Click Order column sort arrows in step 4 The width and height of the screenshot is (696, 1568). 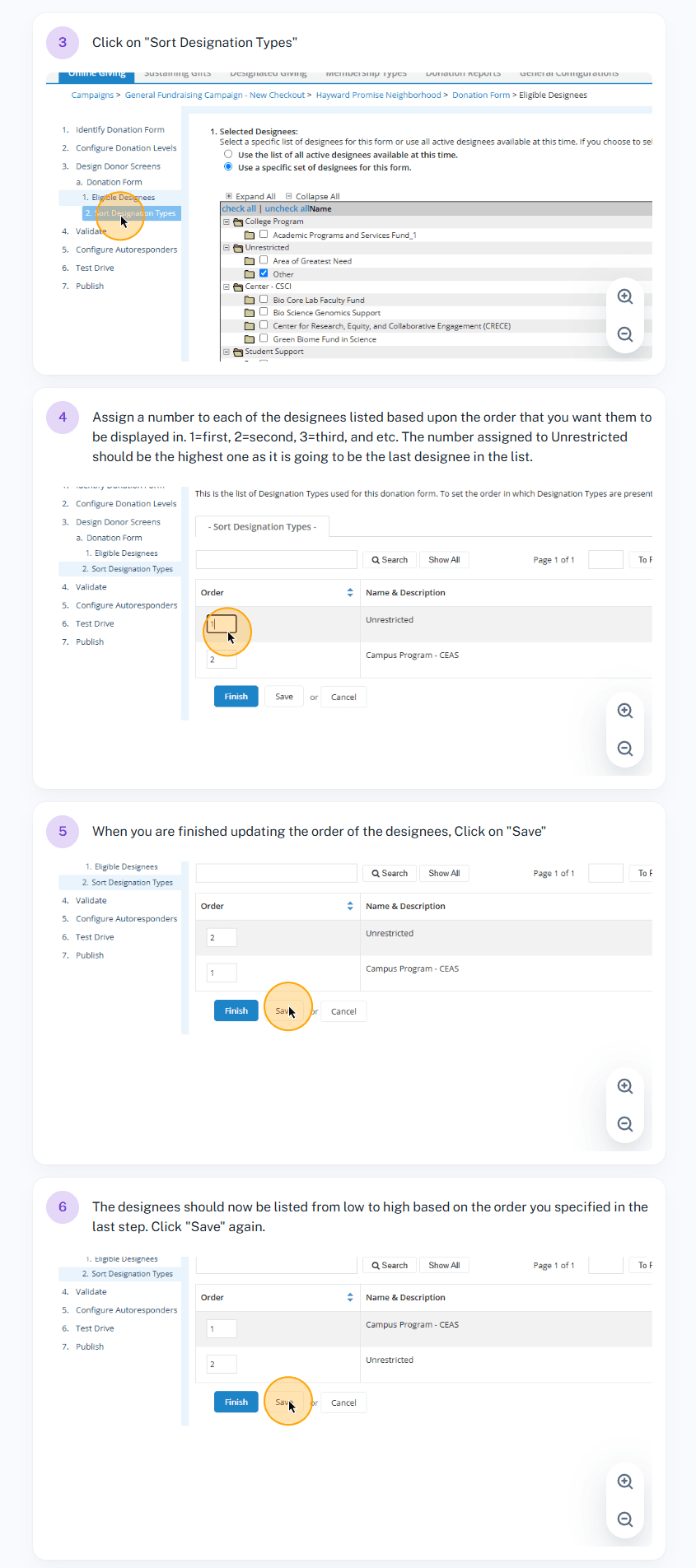pos(350,592)
